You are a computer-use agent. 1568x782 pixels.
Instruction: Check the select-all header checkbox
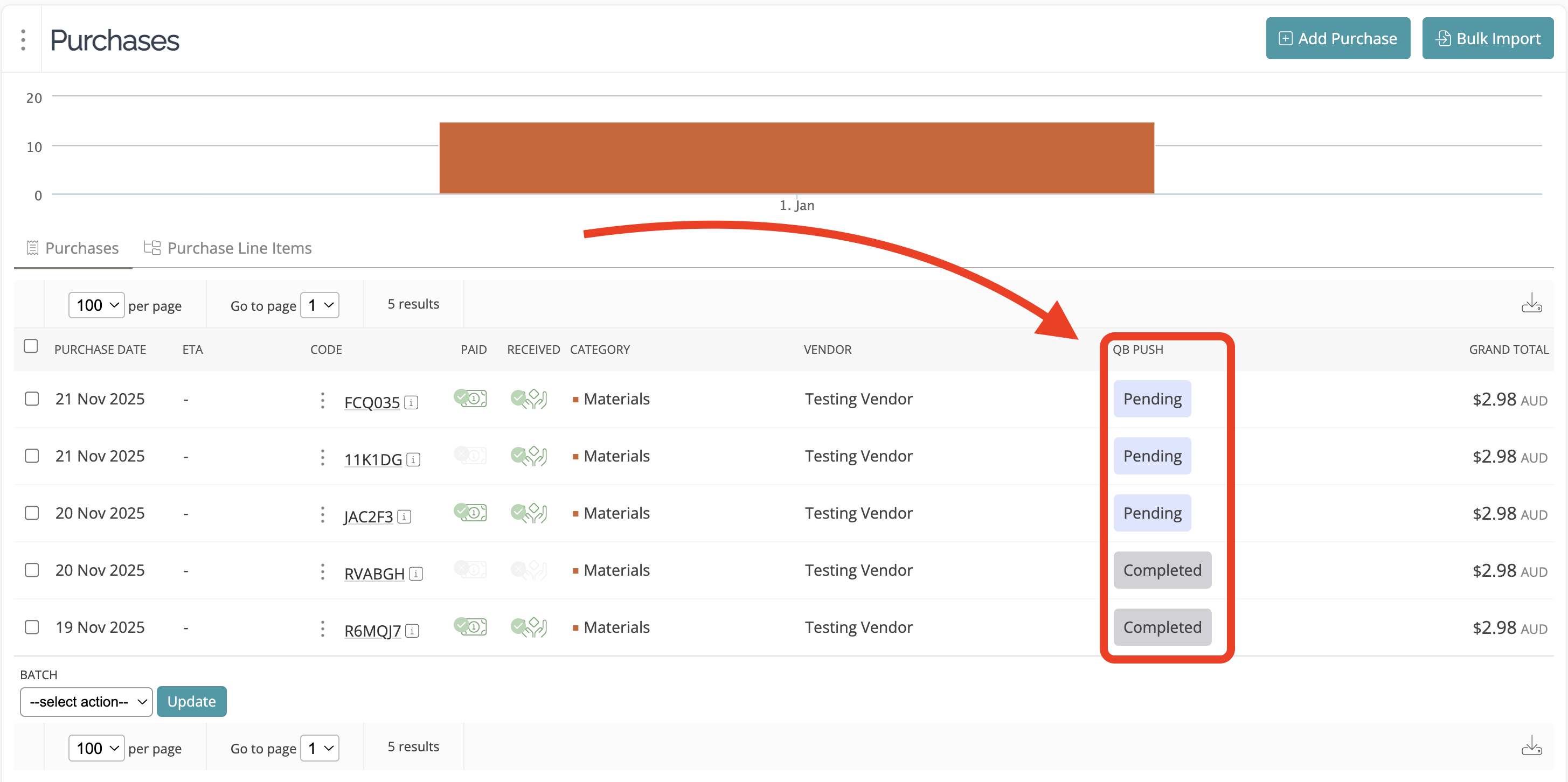tap(30, 346)
